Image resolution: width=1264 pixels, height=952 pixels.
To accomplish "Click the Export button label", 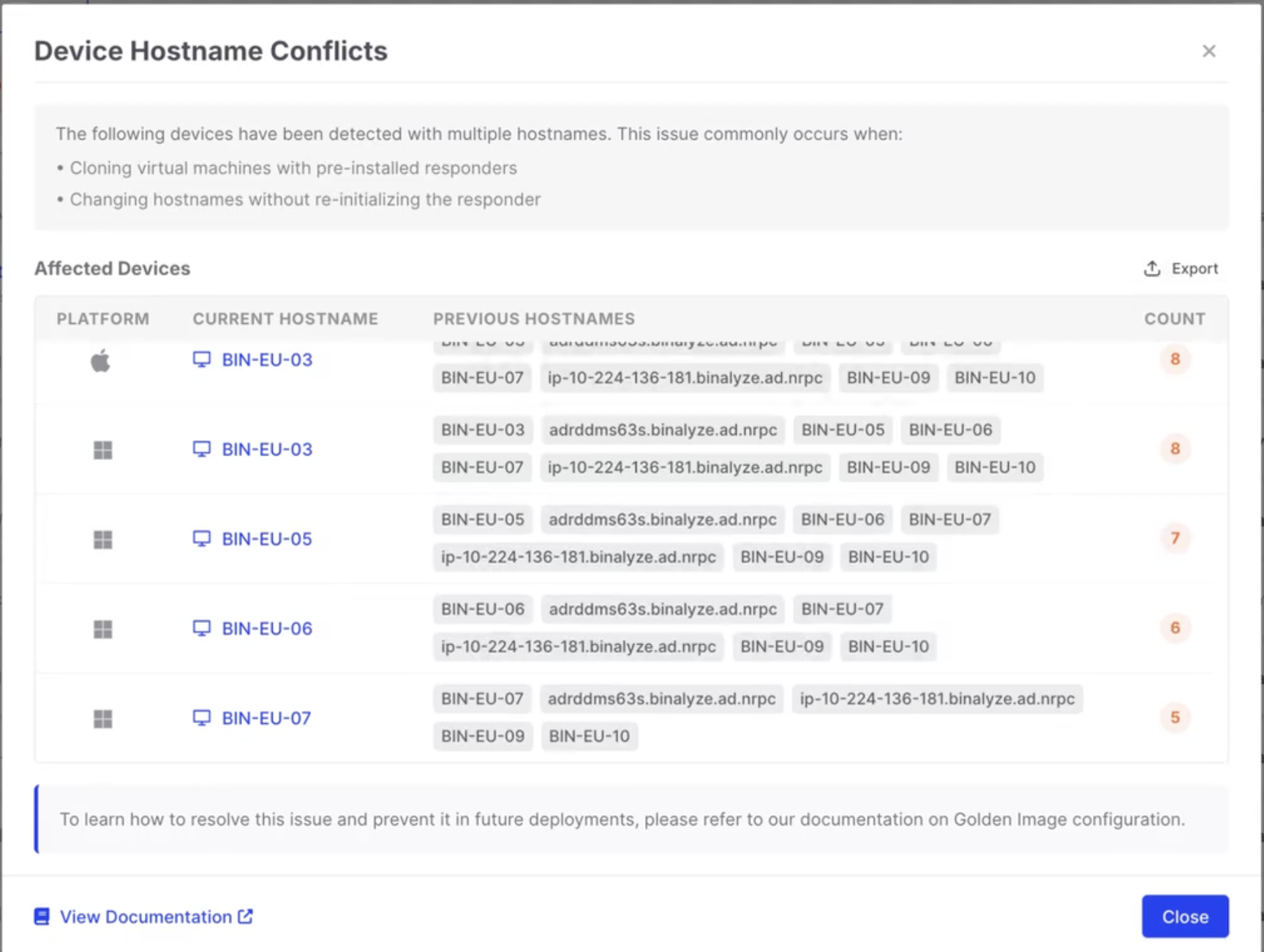I will tap(1195, 268).
